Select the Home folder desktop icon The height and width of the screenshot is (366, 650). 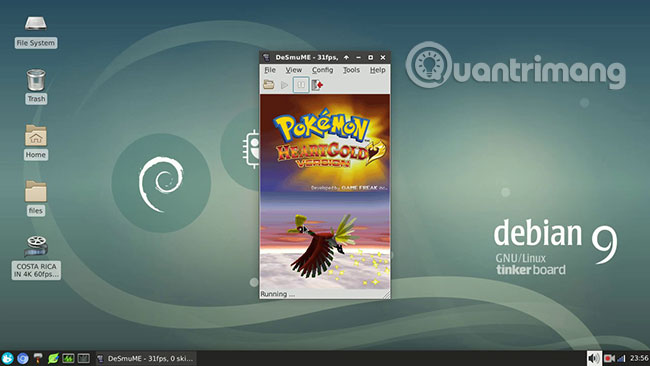(36, 135)
